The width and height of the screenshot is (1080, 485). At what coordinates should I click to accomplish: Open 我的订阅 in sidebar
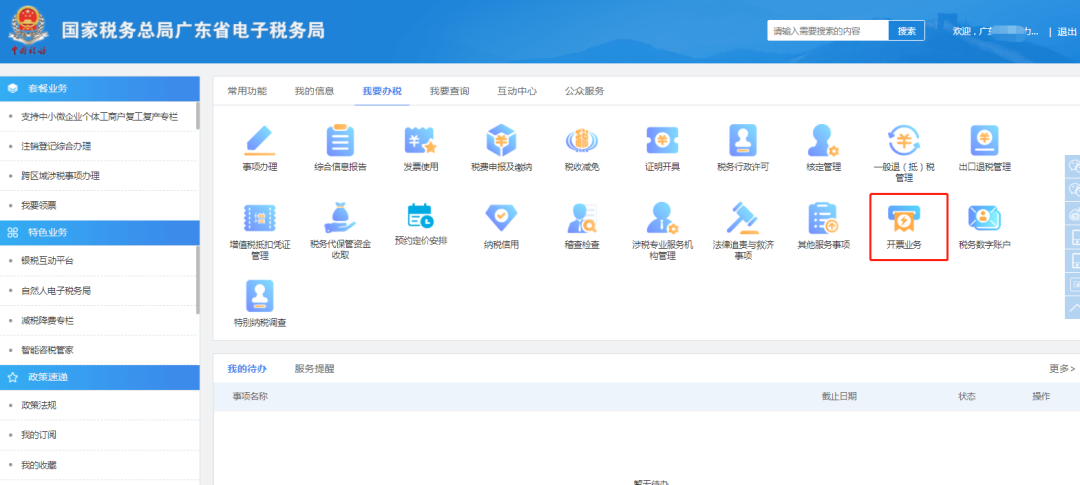point(39,435)
